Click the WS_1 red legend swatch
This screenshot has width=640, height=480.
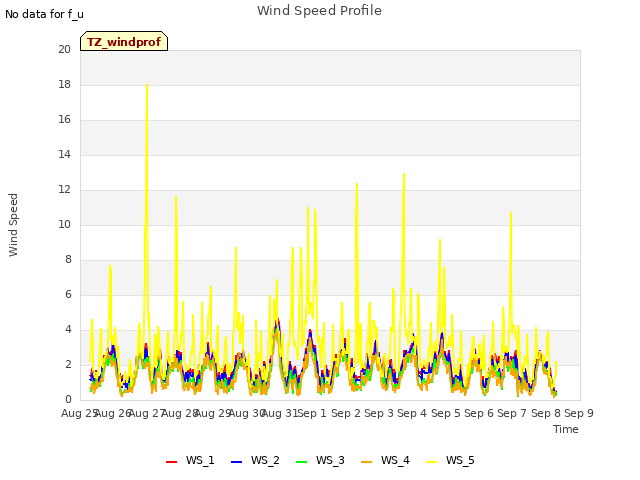tap(171, 462)
